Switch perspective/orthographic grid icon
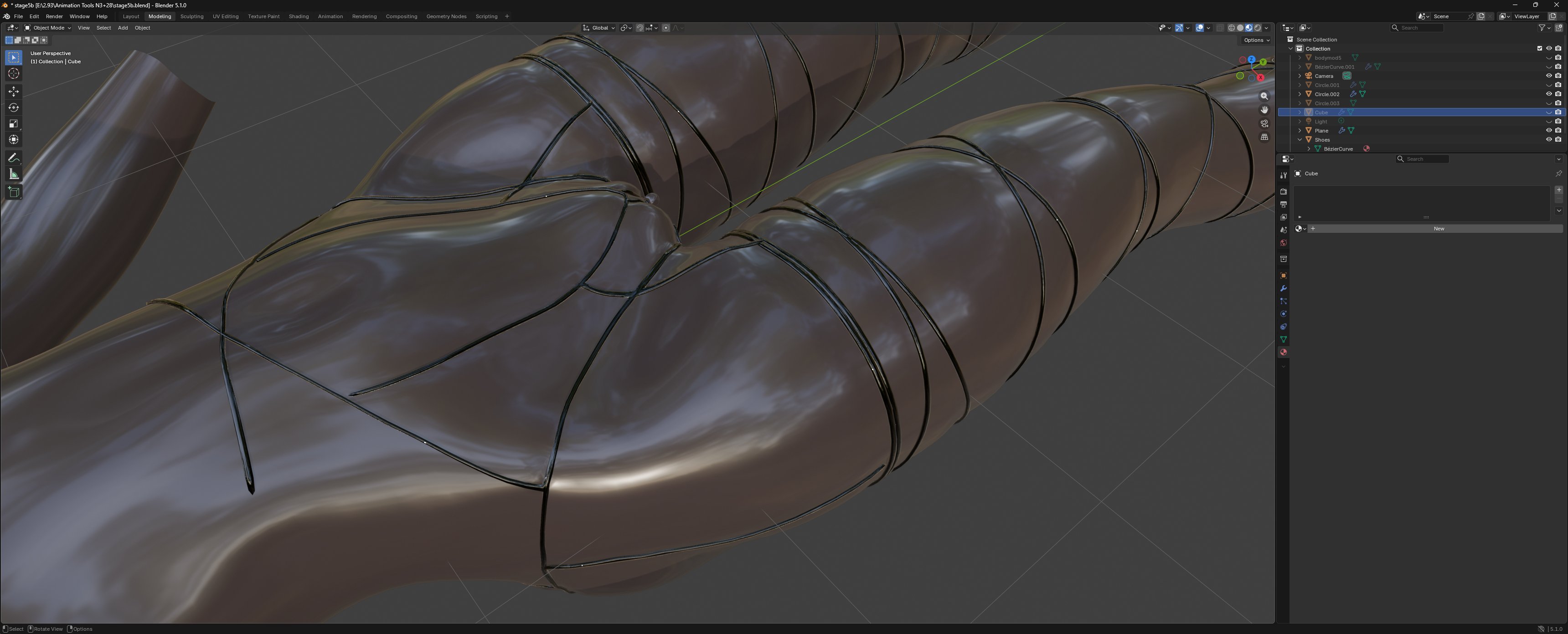The width and height of the screenshot is (1568, 634). [1264, 138]
